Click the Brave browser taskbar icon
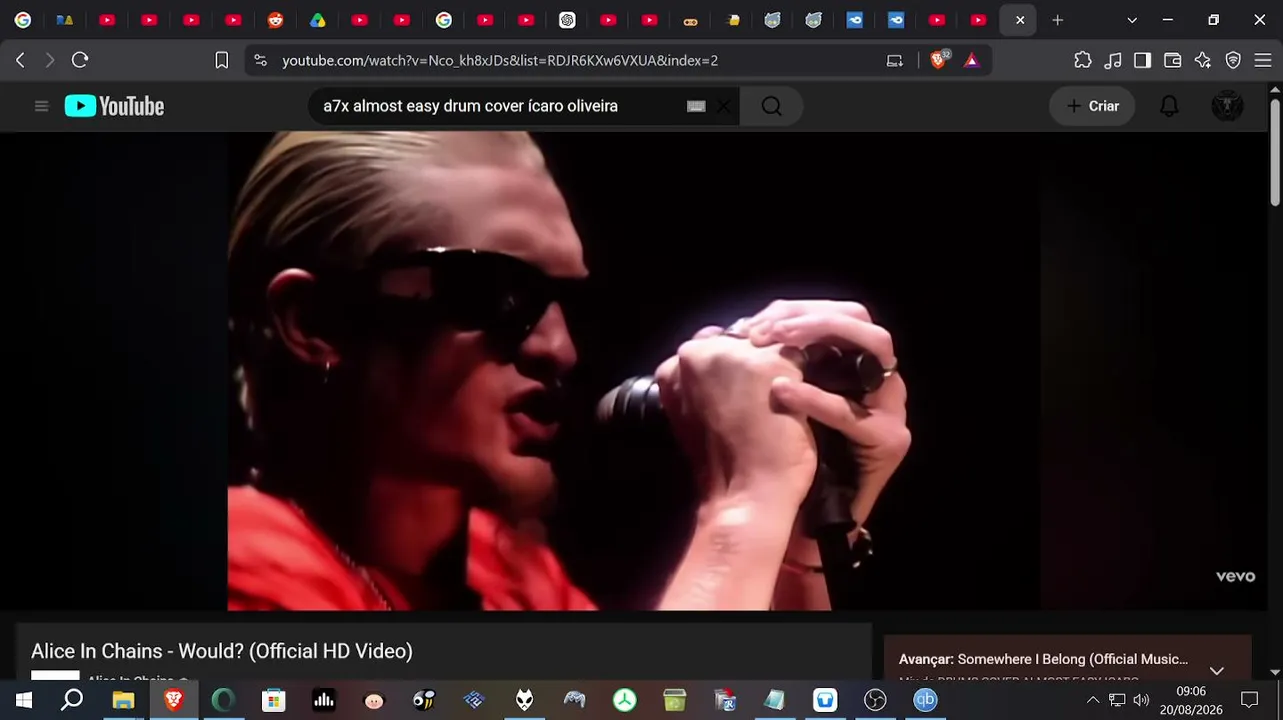The height and width of the screenshot is (720, 1283). click(174, 700)
